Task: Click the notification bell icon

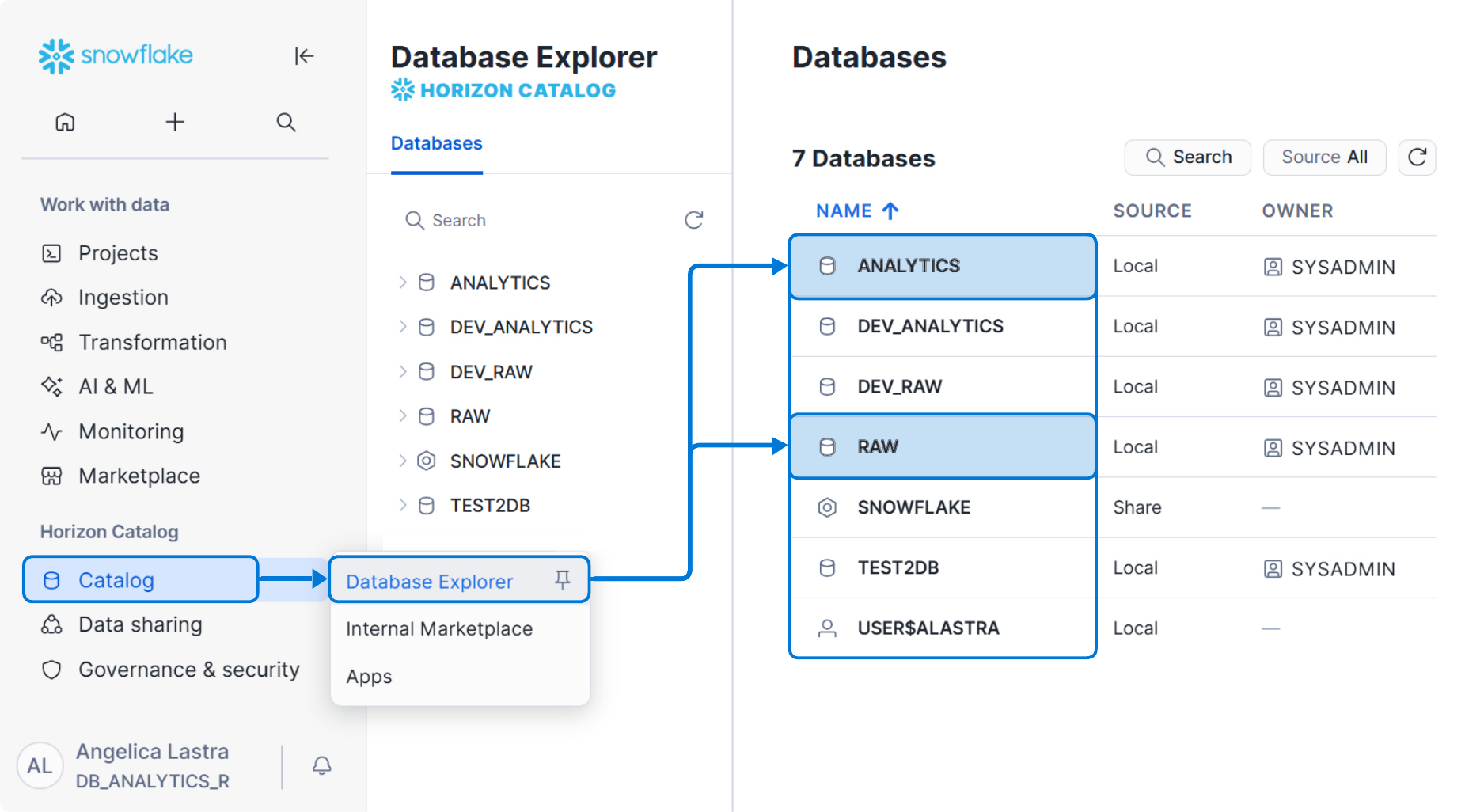Action: pyautogui.click(x=321, y=766)
